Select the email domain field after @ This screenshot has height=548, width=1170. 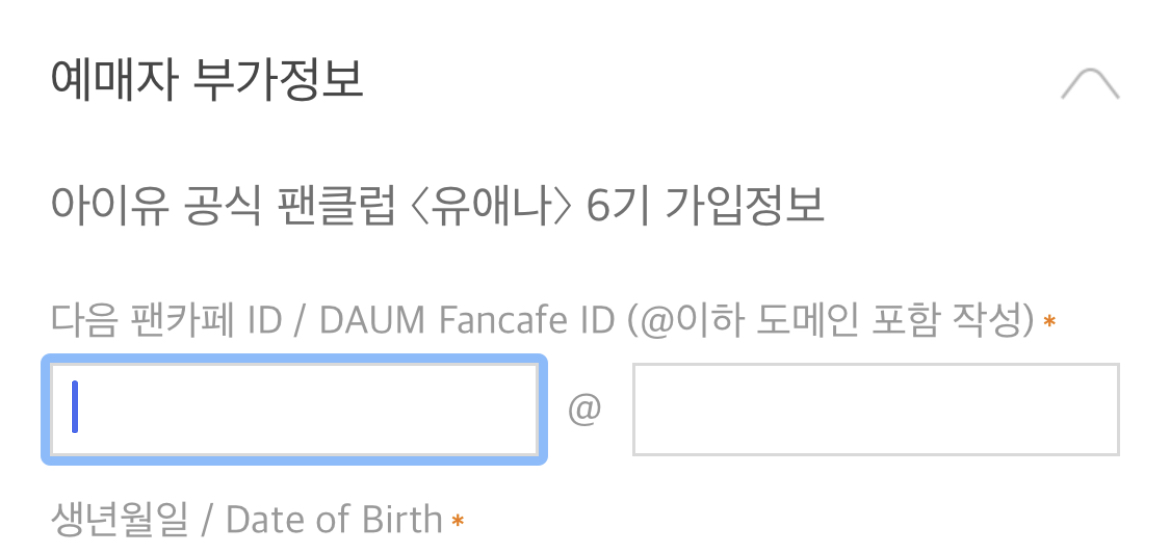tap(875, 409)
